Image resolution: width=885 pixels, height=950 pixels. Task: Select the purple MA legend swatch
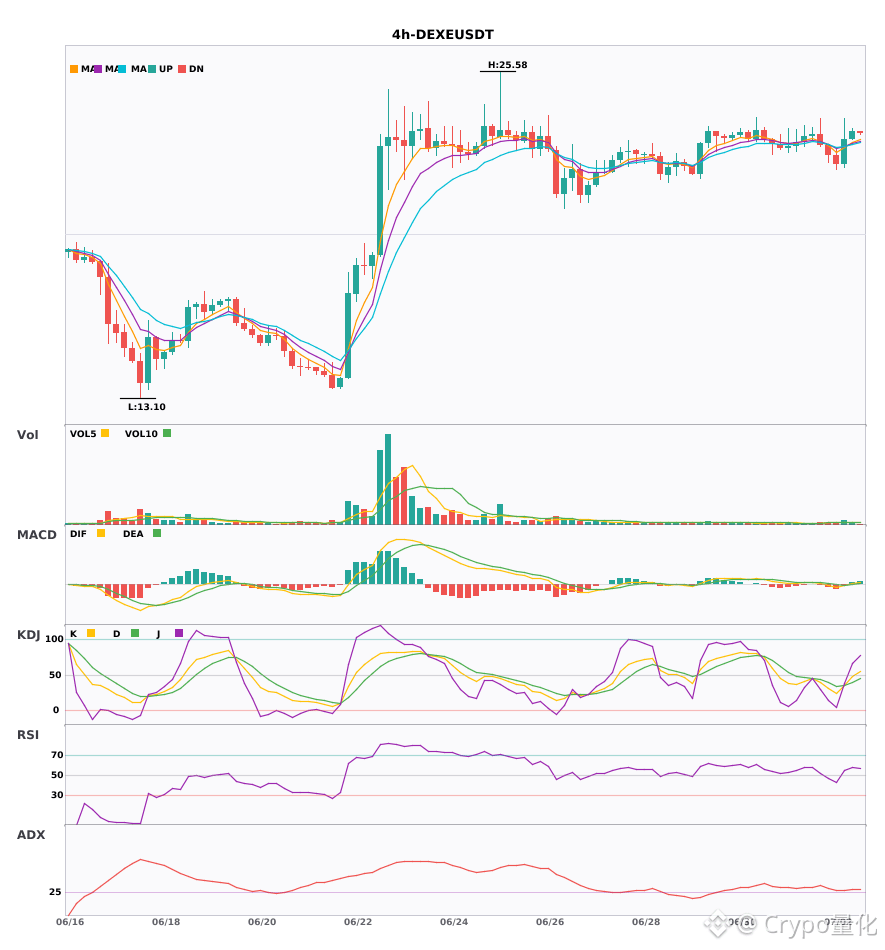coord(98,69)
